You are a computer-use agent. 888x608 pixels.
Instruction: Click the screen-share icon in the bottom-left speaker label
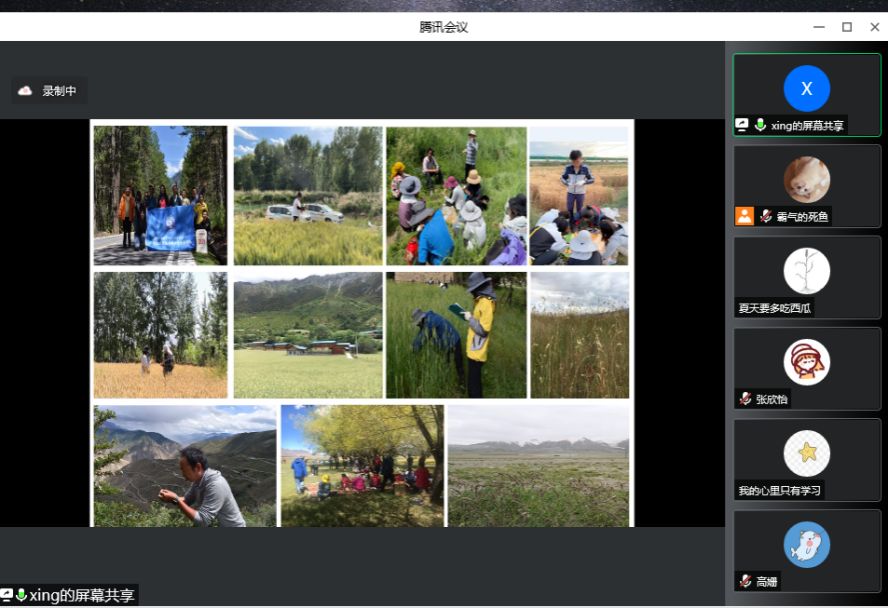point(6,594)
